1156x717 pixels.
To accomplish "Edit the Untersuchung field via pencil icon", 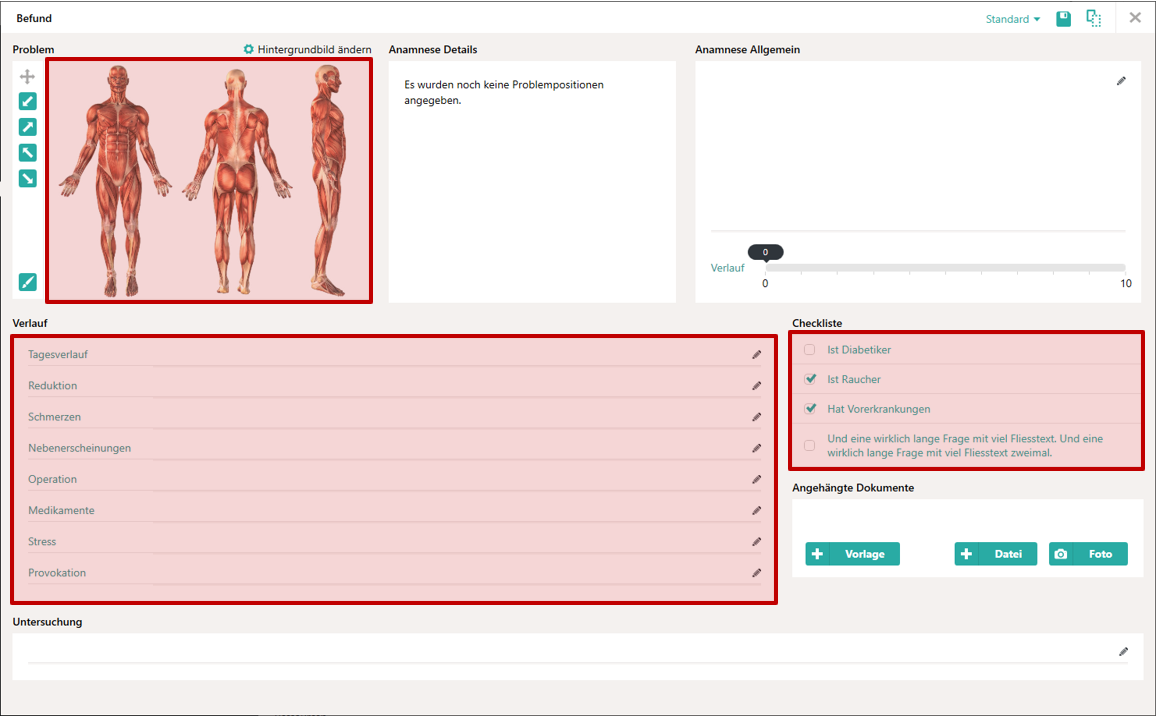I will tap(1123, 652).
